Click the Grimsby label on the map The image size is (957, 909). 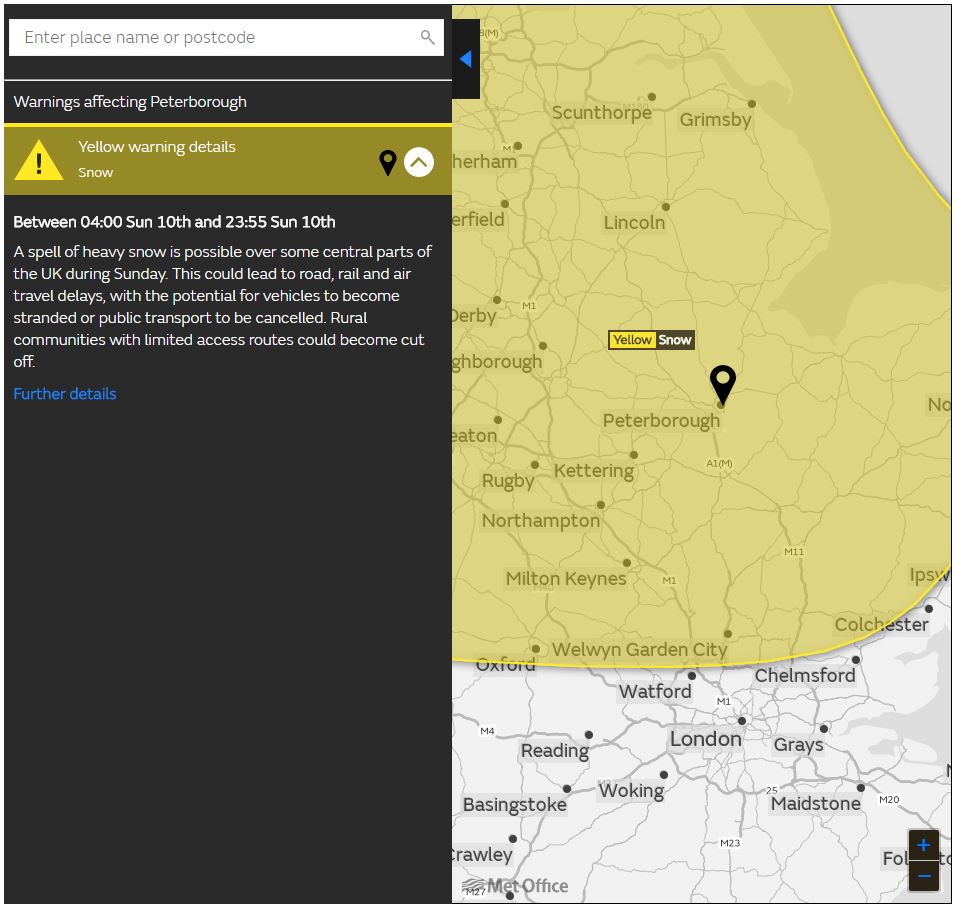point(715,120)
